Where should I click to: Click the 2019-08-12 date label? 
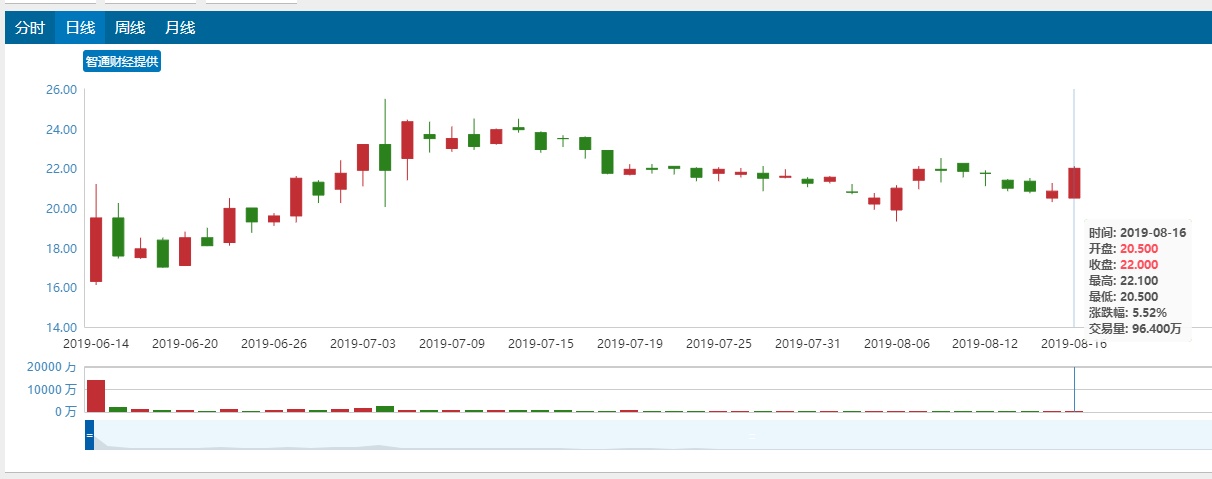click(986, 343)
